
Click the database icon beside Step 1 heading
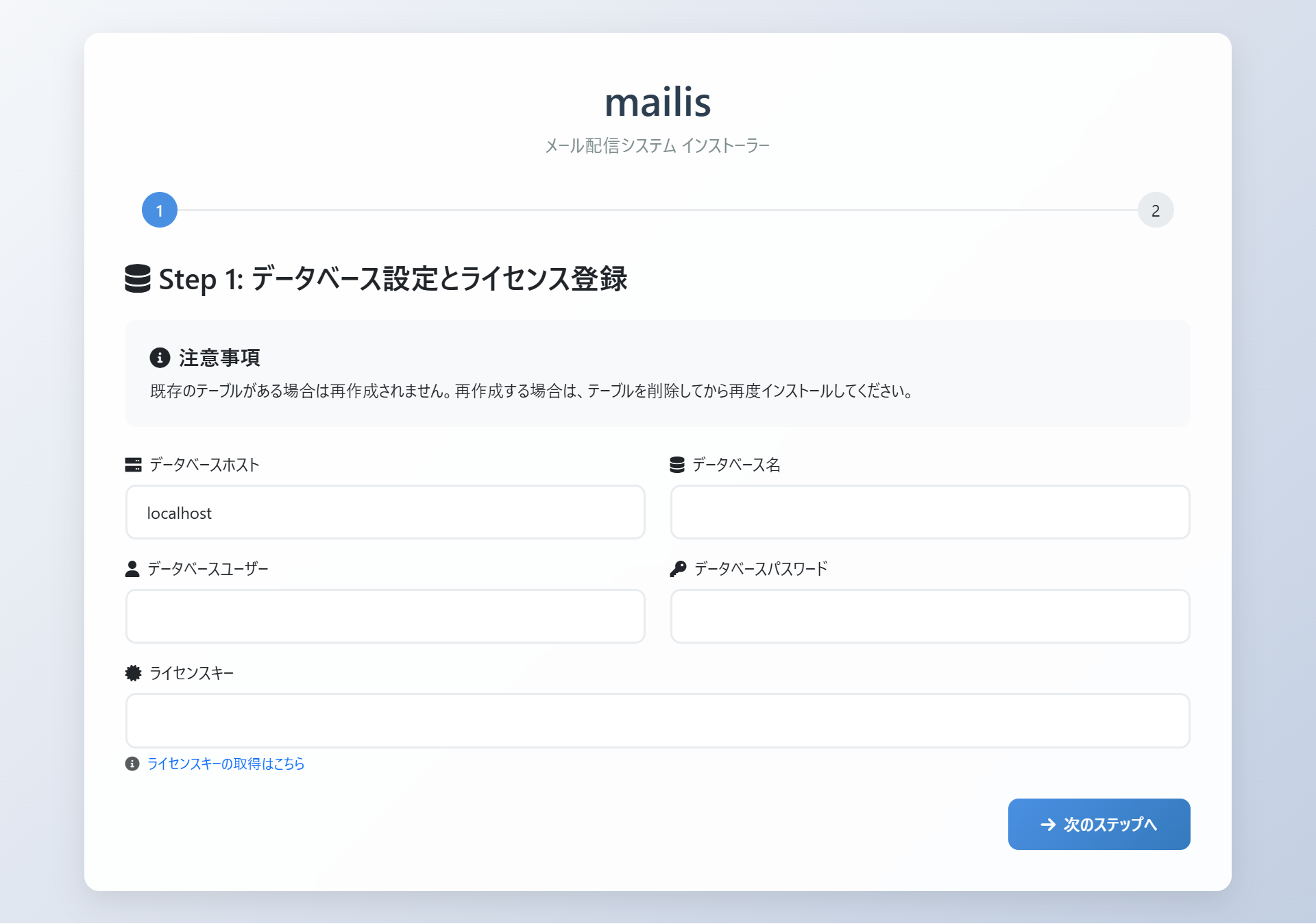pyautogui.click(x=137, y=278)
